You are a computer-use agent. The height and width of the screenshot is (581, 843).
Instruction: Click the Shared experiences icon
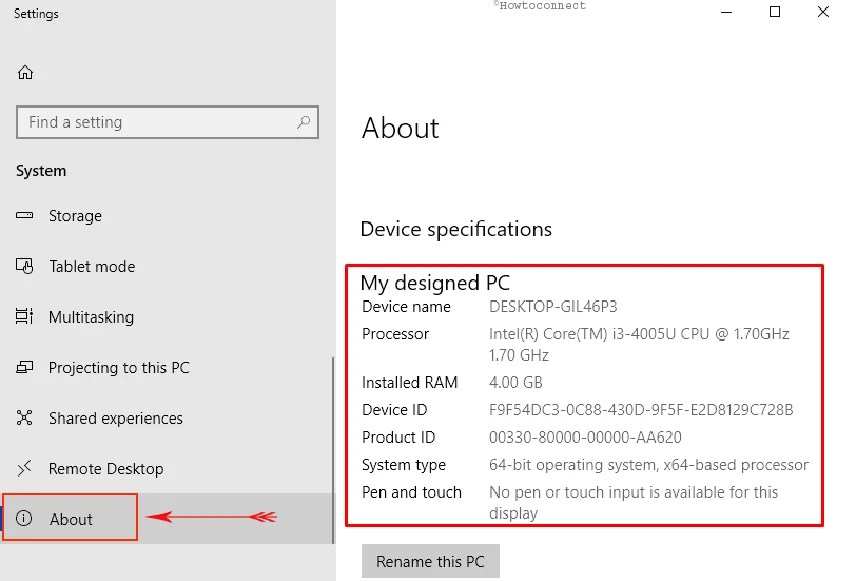click(x=26, y=418)
